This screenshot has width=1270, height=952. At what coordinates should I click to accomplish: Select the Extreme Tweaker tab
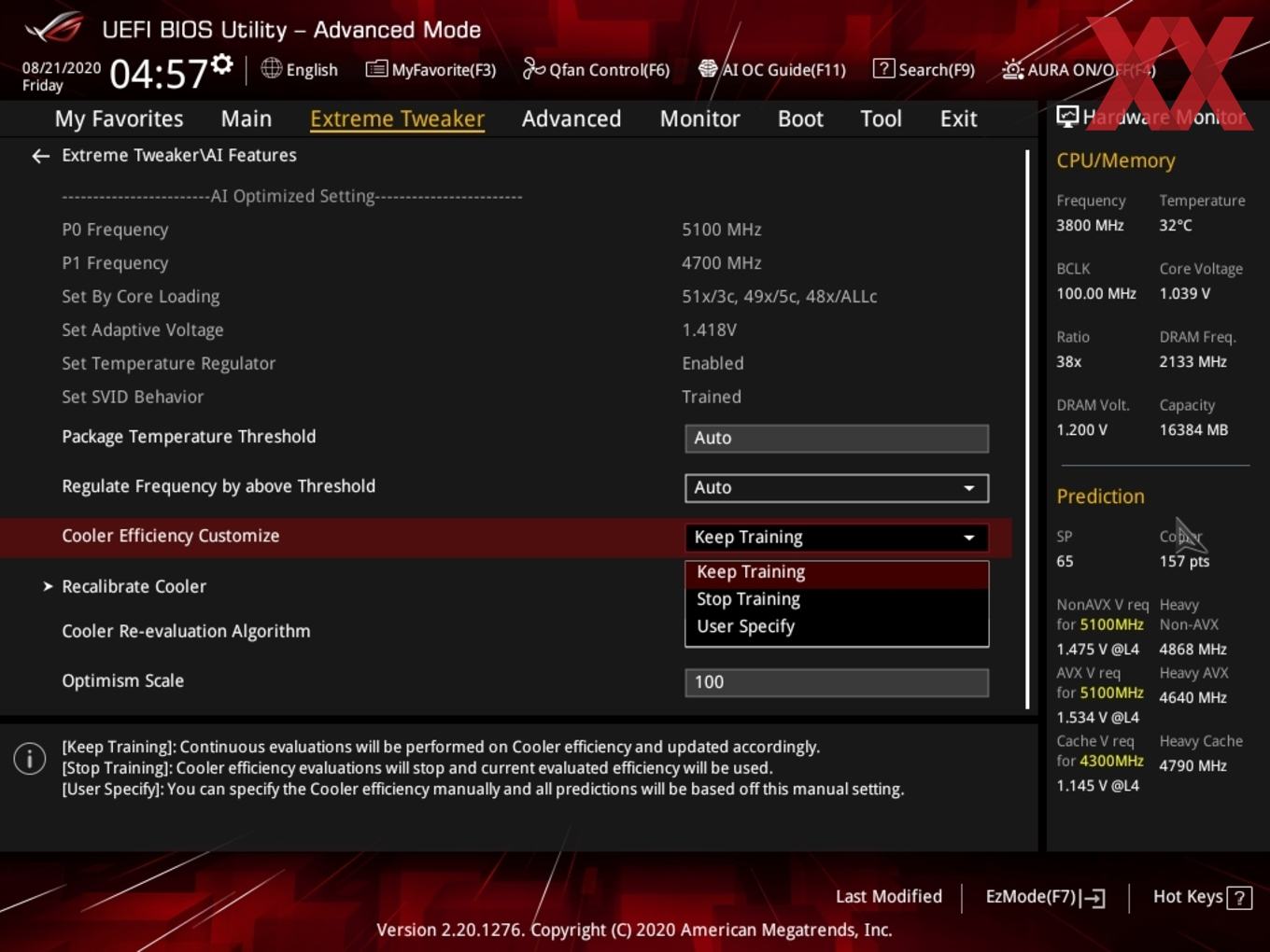pyautogui.click(x=397, y=119)
